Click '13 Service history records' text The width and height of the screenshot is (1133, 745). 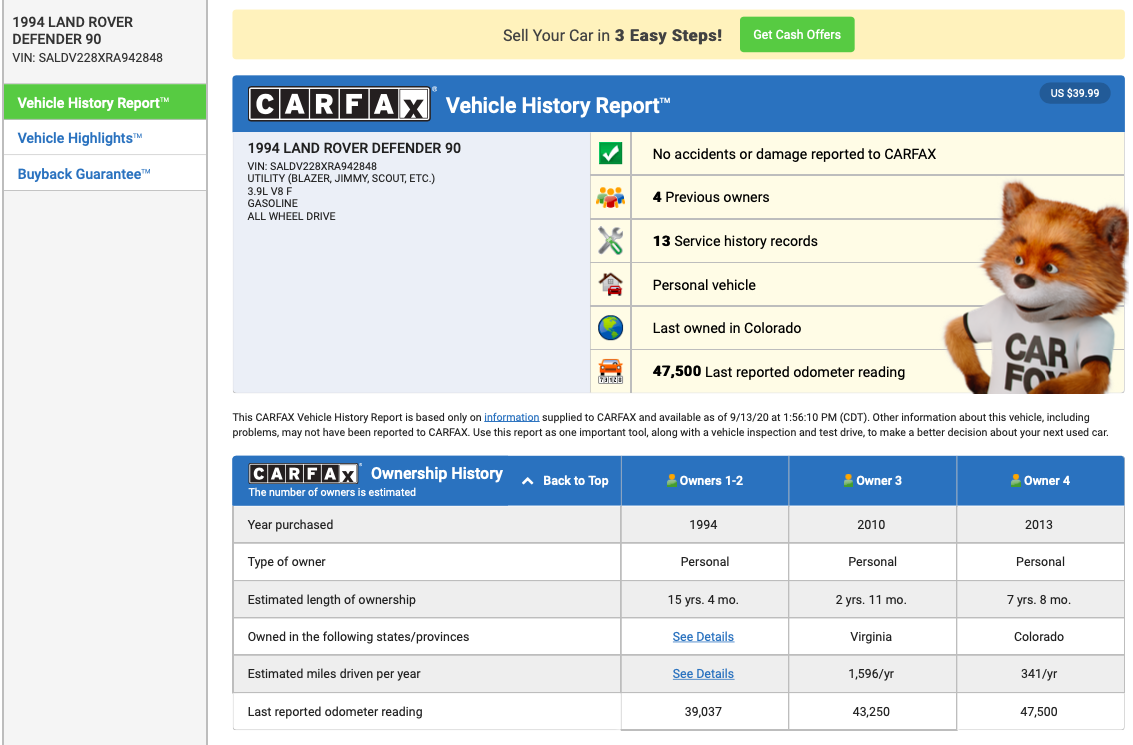[735, 241]
